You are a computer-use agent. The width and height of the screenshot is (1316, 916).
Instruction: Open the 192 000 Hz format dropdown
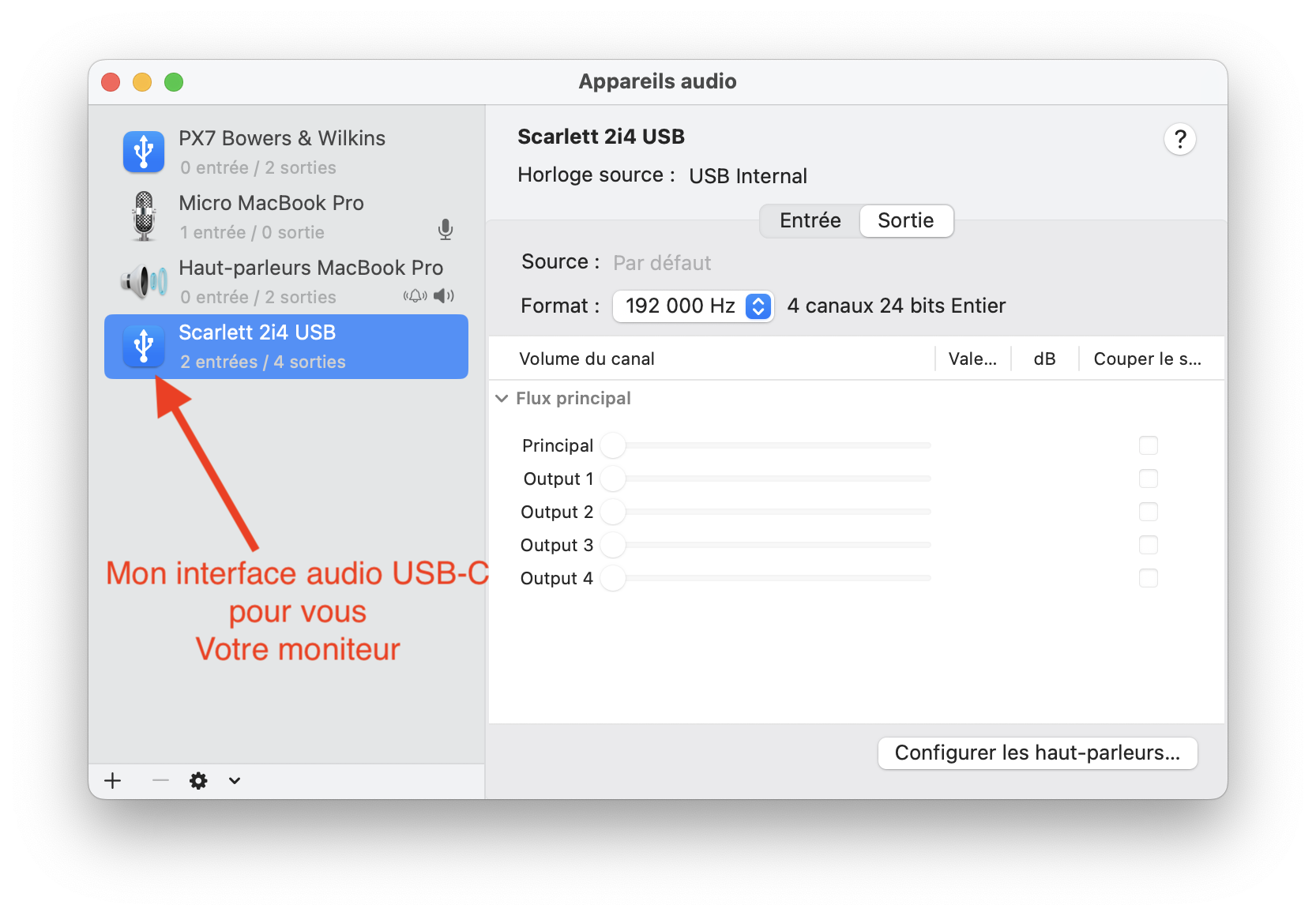[693, 306]
